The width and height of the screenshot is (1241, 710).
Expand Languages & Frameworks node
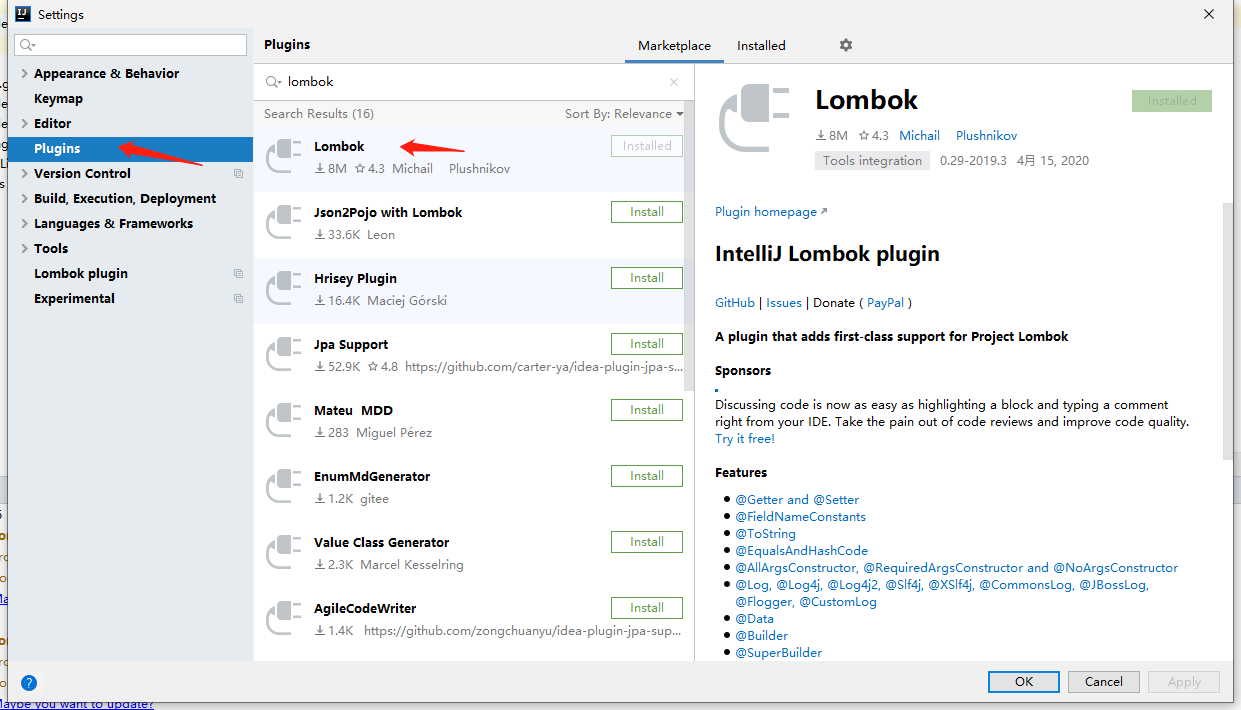tap(25, 224)
